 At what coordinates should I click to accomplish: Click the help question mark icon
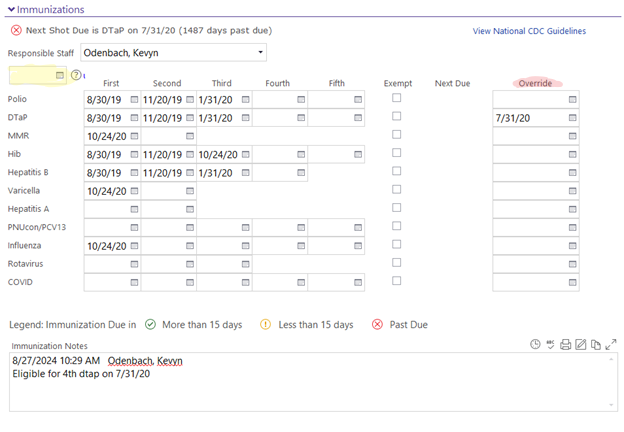click(x=75, y=75)
